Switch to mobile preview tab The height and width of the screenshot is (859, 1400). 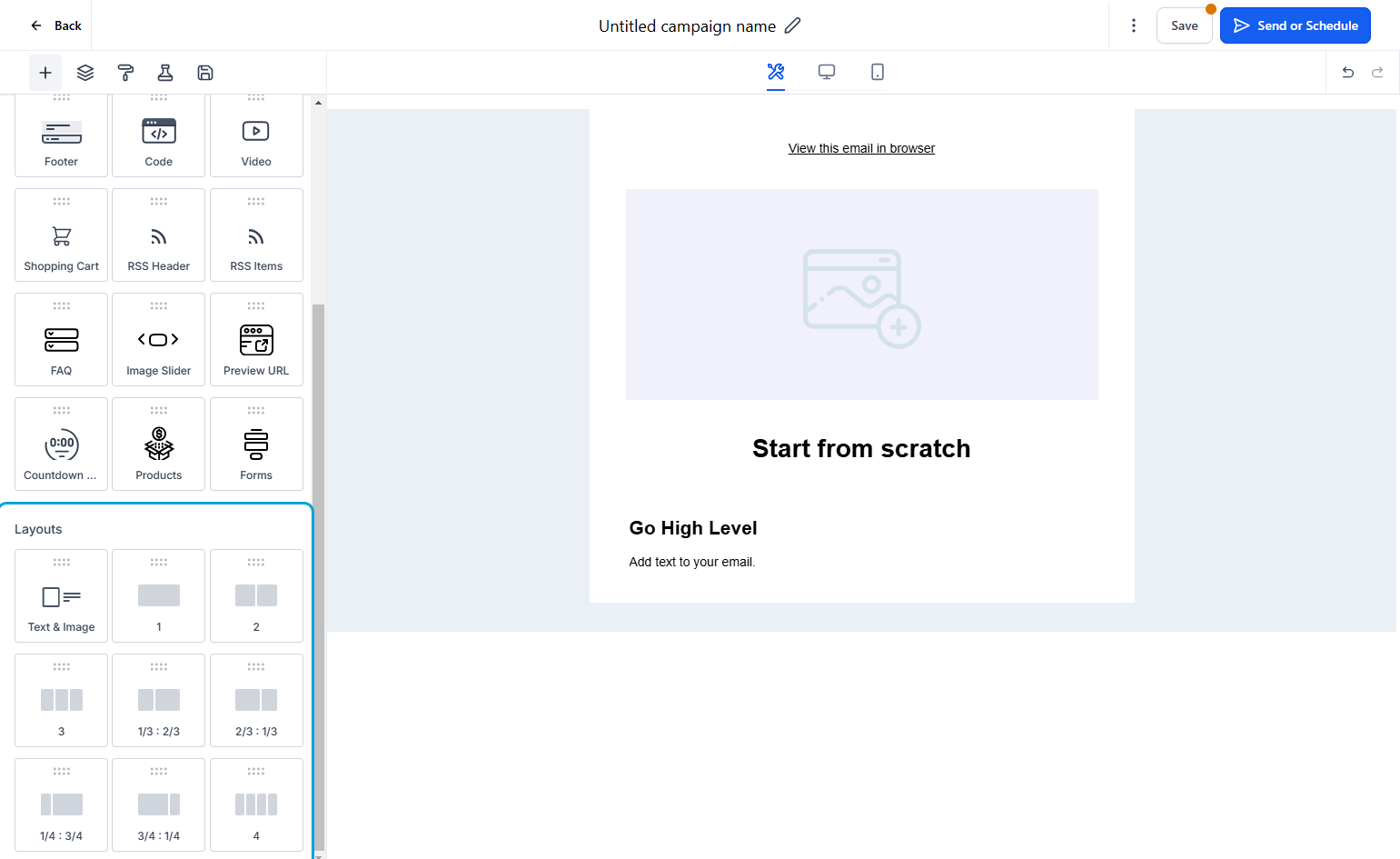[x=878, y=72]
